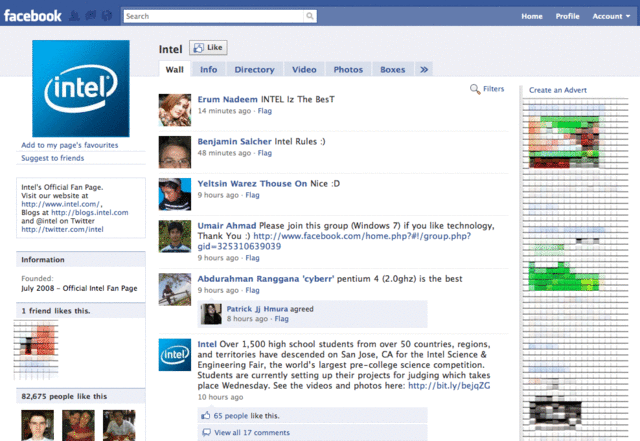Open Umair Ahmad's profile picture
The image size is (640, 441).
pos(175,236)
